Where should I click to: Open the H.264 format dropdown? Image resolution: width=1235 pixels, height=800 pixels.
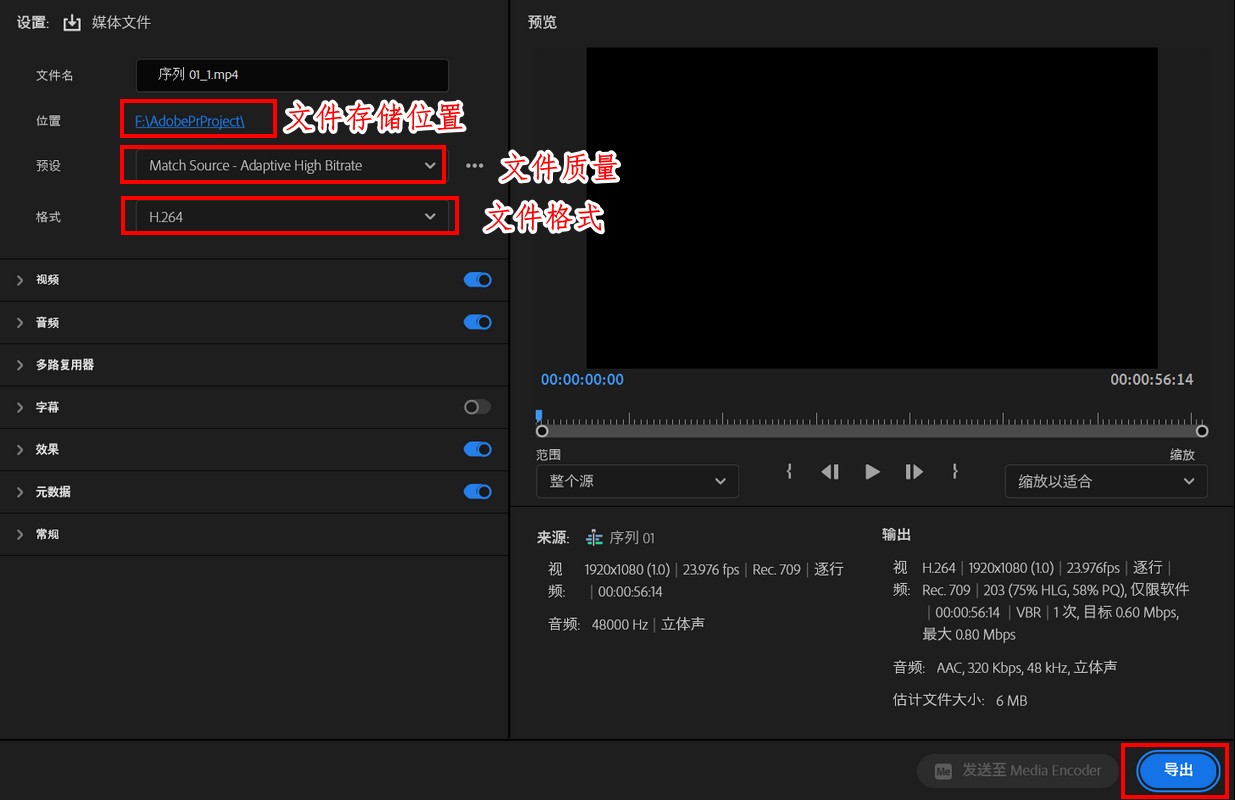pyautogui.click(x=292, y=216)
